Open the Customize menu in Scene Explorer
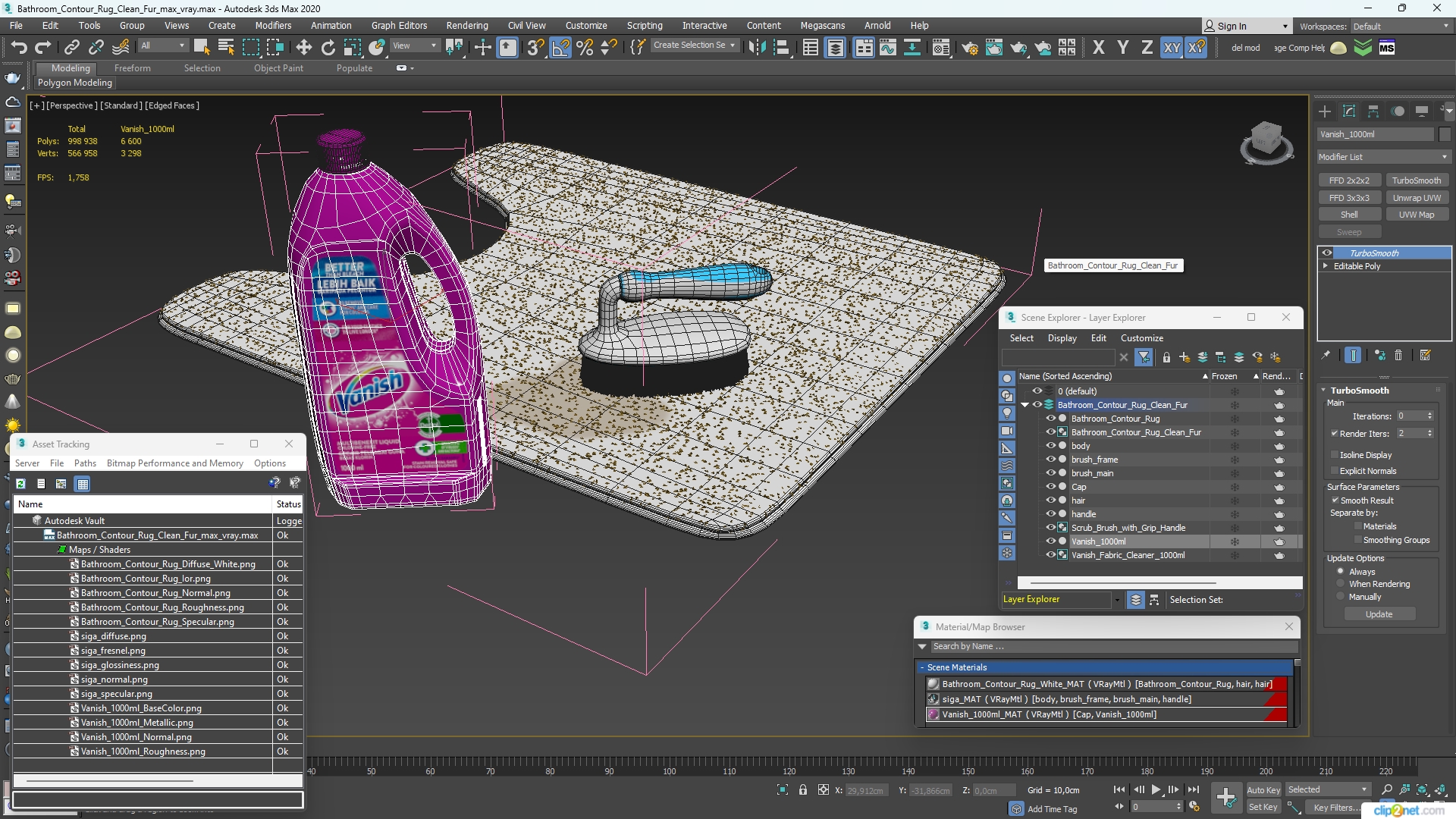 pyautogui.click(x=1141, y=338)
